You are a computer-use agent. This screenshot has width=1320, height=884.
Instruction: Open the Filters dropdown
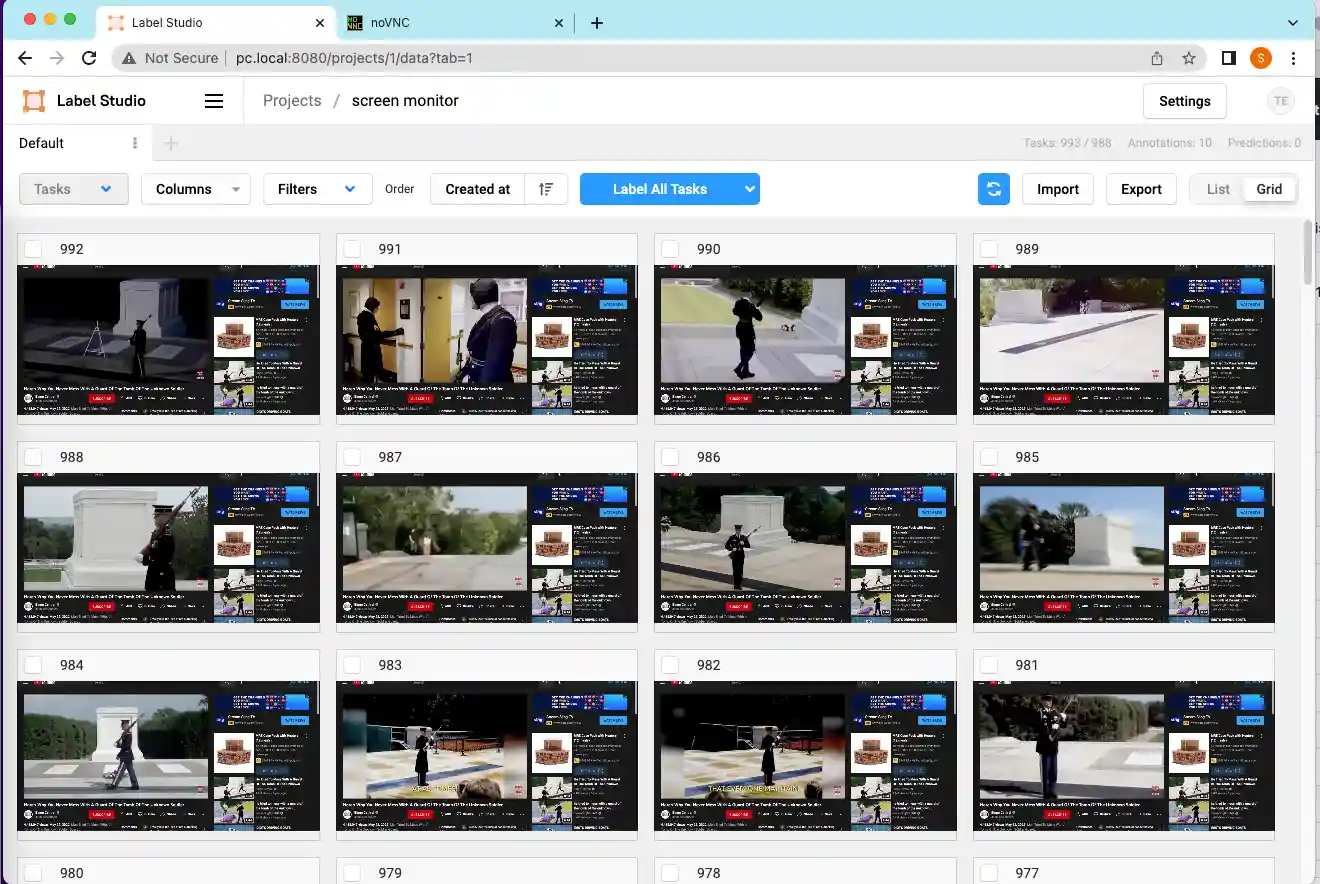click(317, 189)
